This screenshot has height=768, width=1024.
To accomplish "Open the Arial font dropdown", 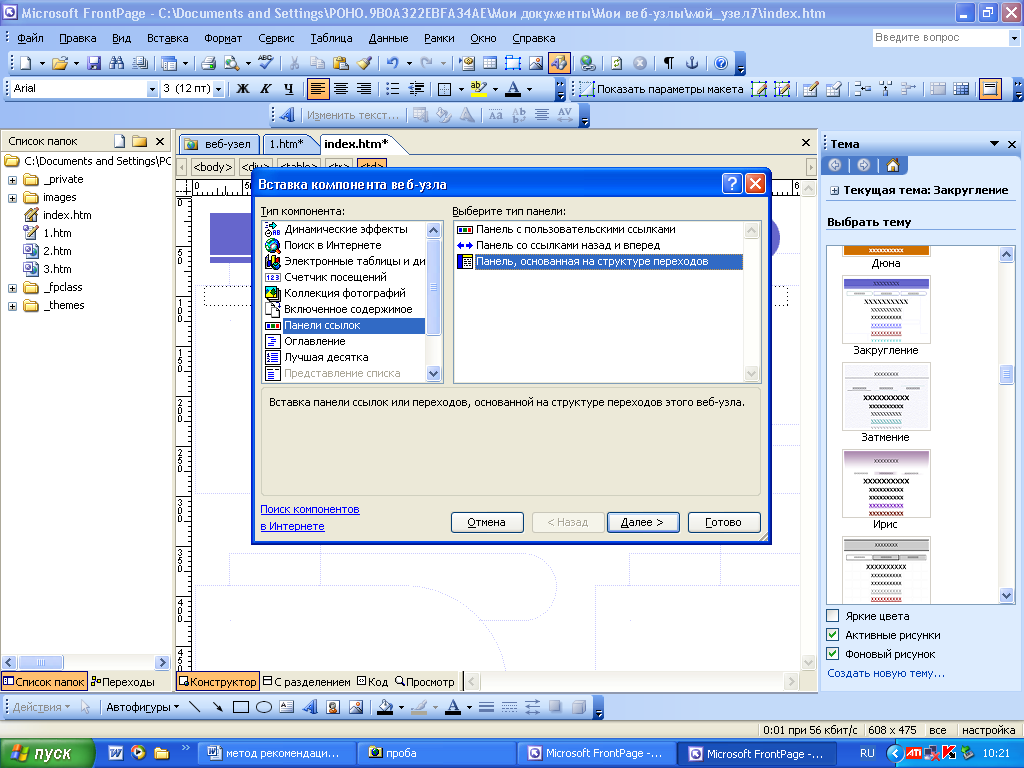I will point(152,89).
